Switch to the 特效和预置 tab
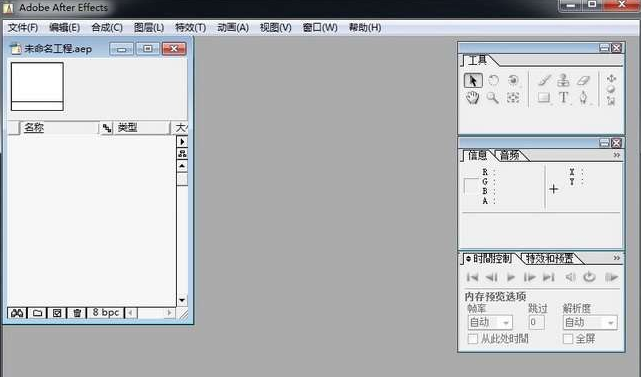 pyautogui.click(x=549, y=259)
